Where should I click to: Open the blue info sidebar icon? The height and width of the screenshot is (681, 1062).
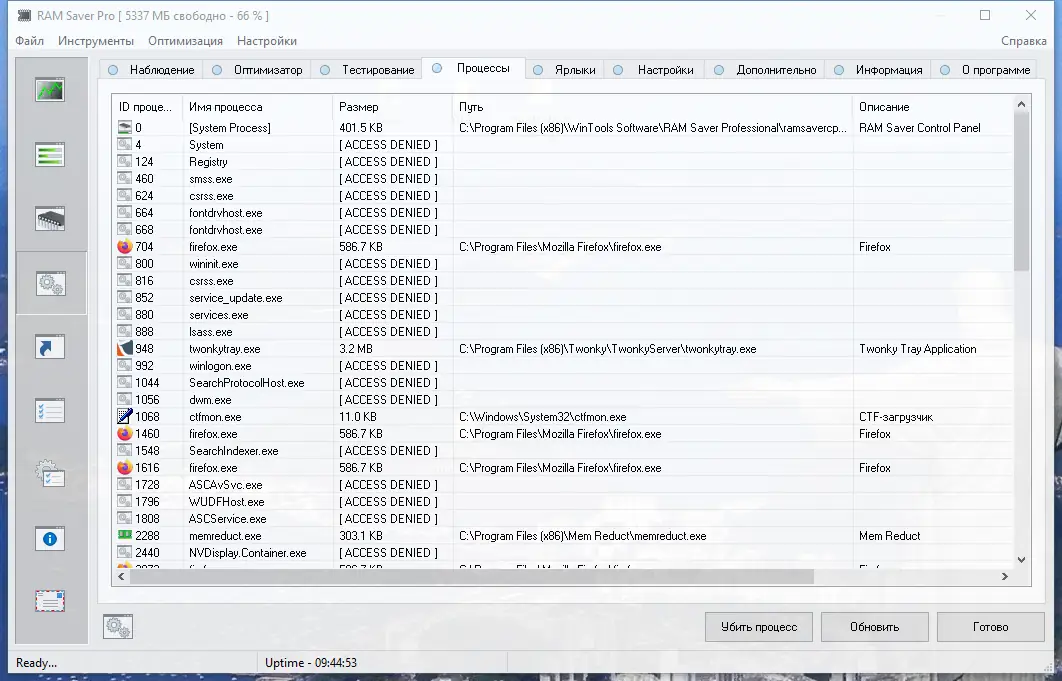[50, 539]
